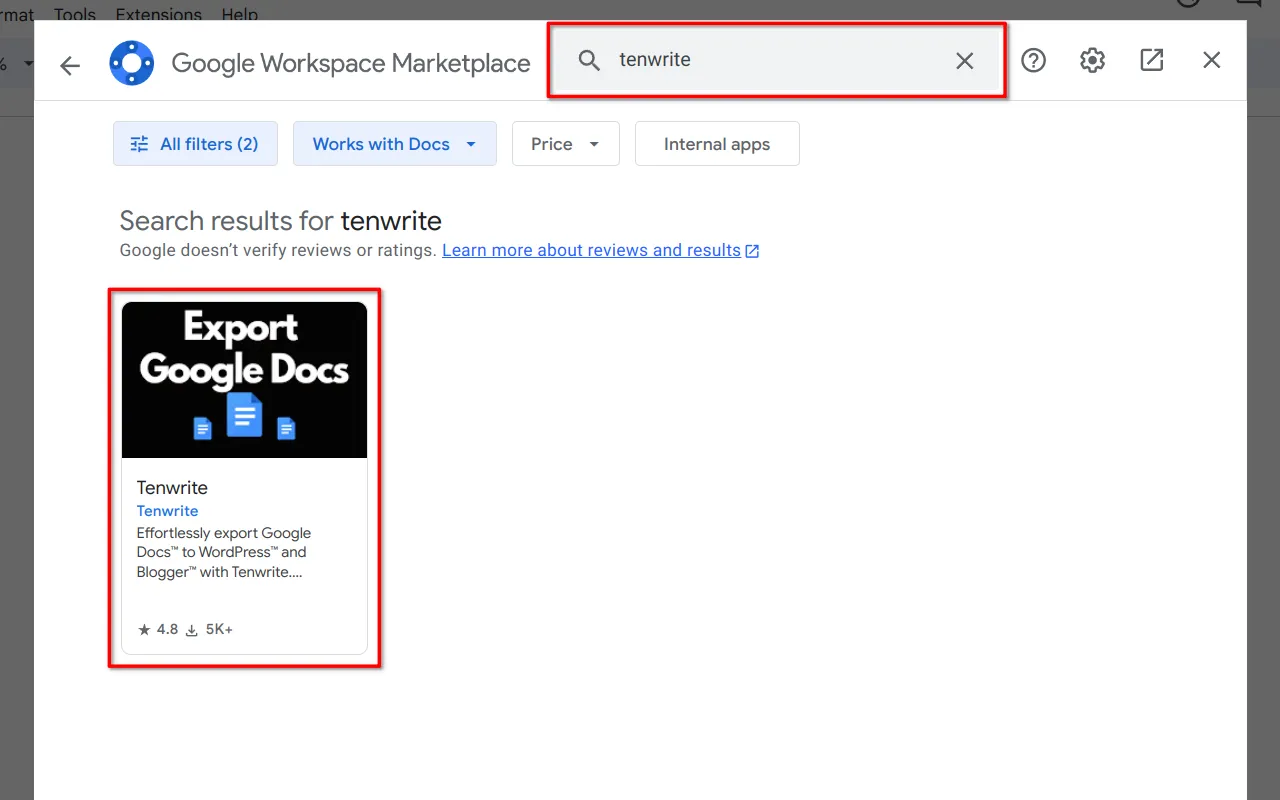Click the magnifying glass search icon
The width and height of the screenshot is (1280, 800).
tap(589, 60)
